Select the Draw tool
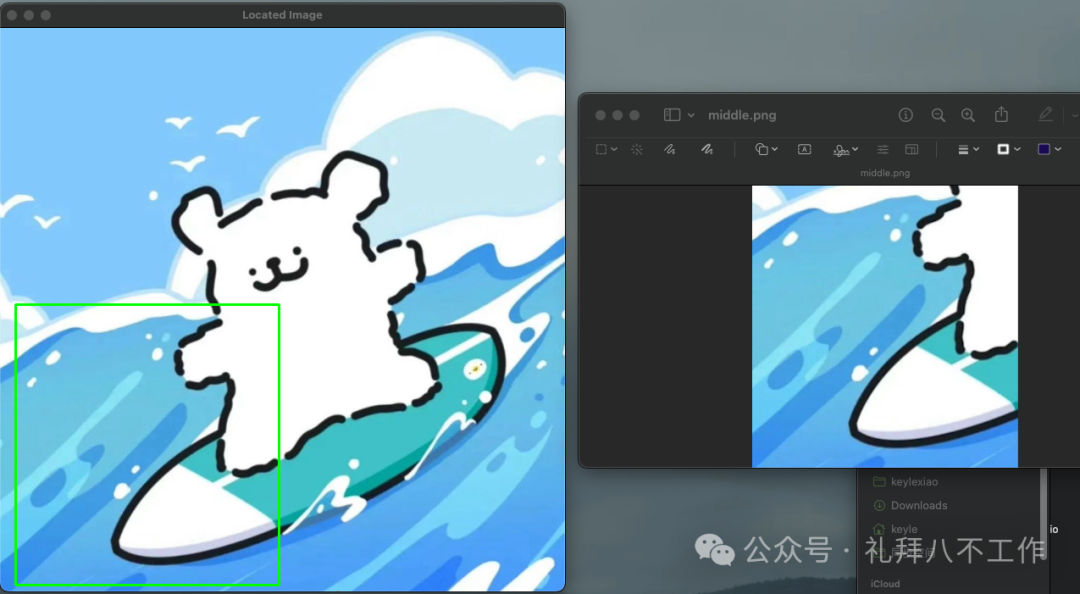 [x=707, y=149]
